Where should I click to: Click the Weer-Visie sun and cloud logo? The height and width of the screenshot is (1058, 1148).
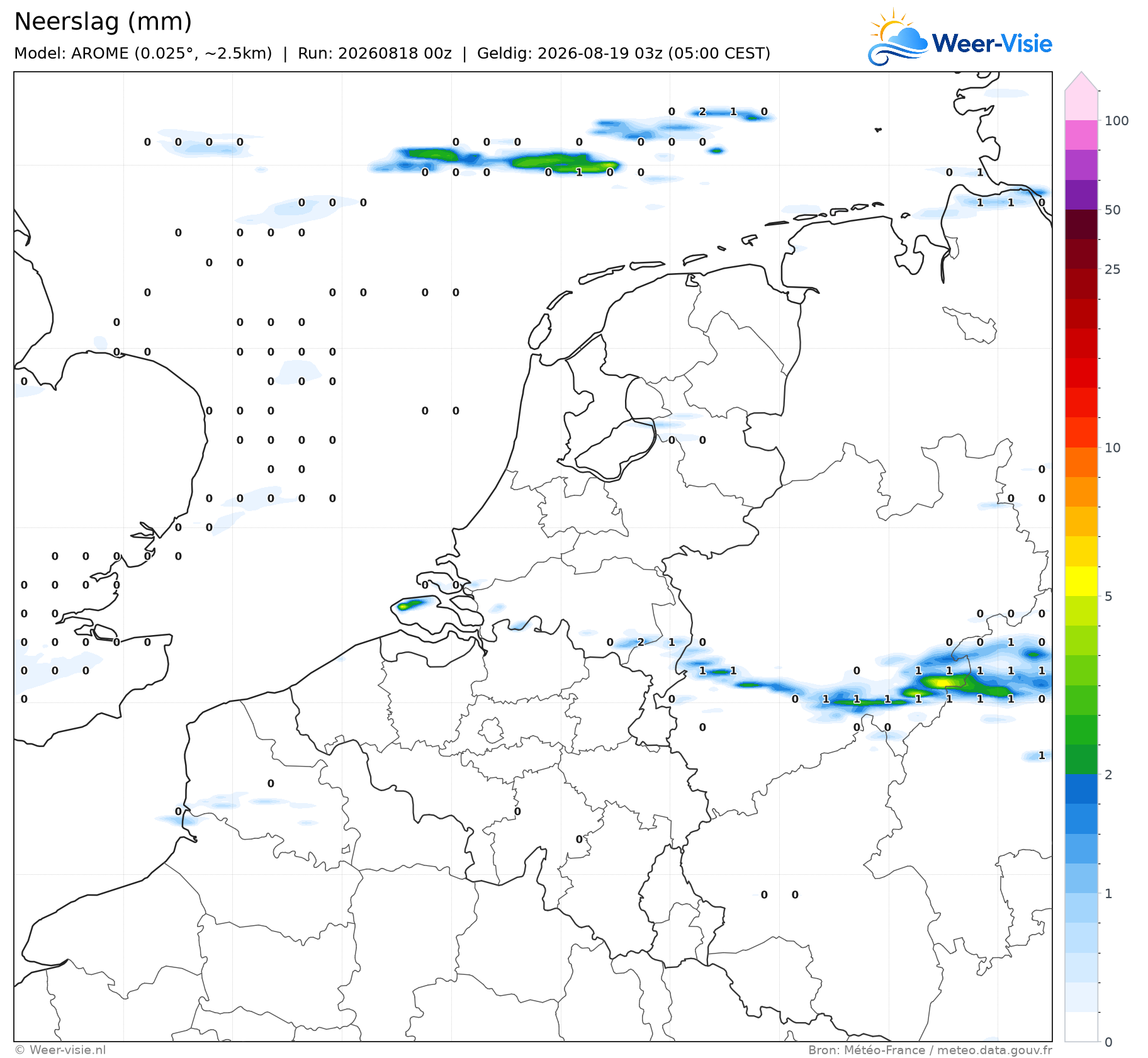pyautogui.click(x=898, y=38)
